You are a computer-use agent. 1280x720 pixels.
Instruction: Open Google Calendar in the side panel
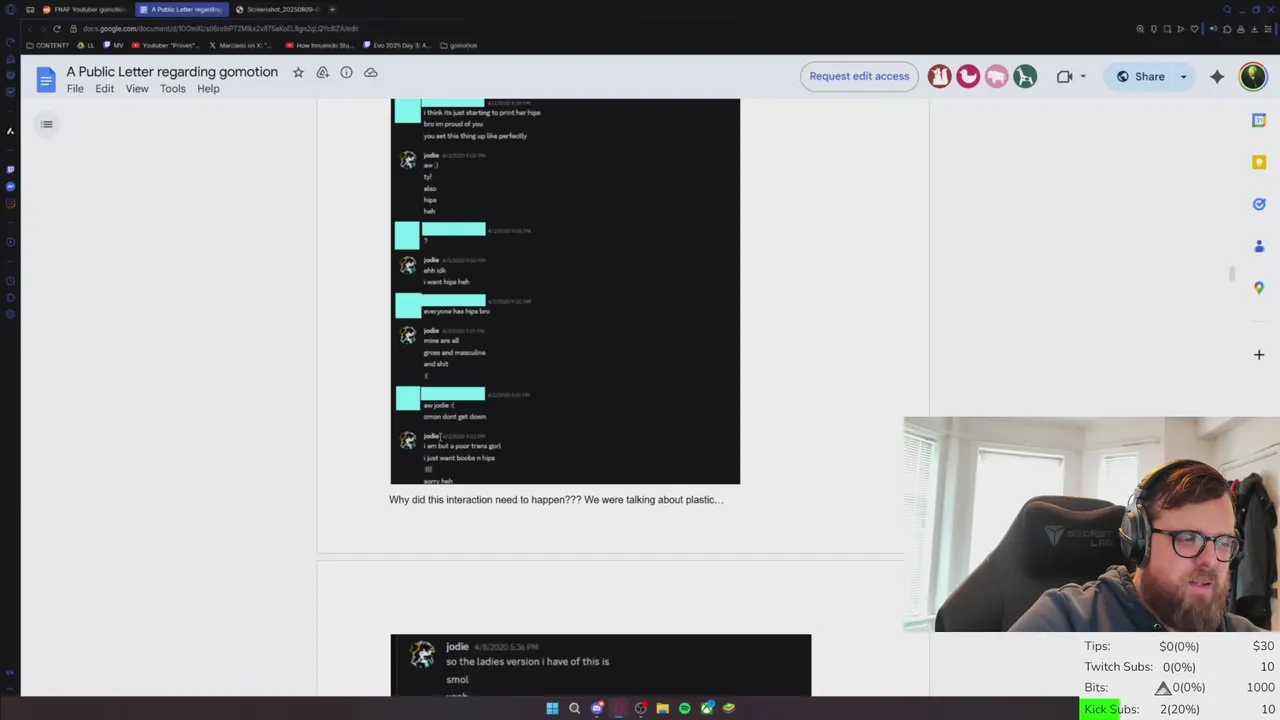point(1259,120)
